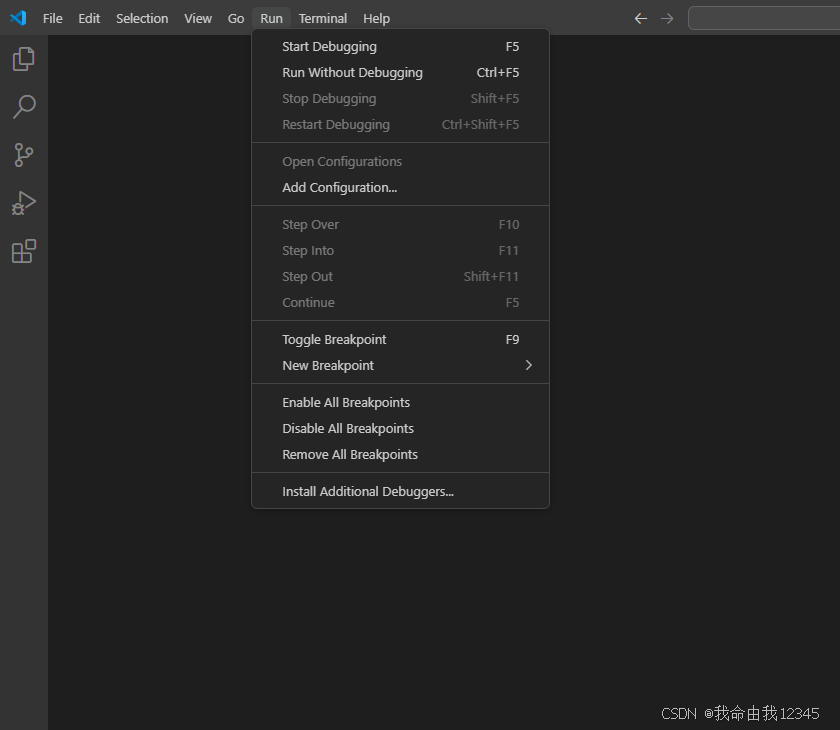Close the open Run menu
Screen dimensions: 840x730
271,18
